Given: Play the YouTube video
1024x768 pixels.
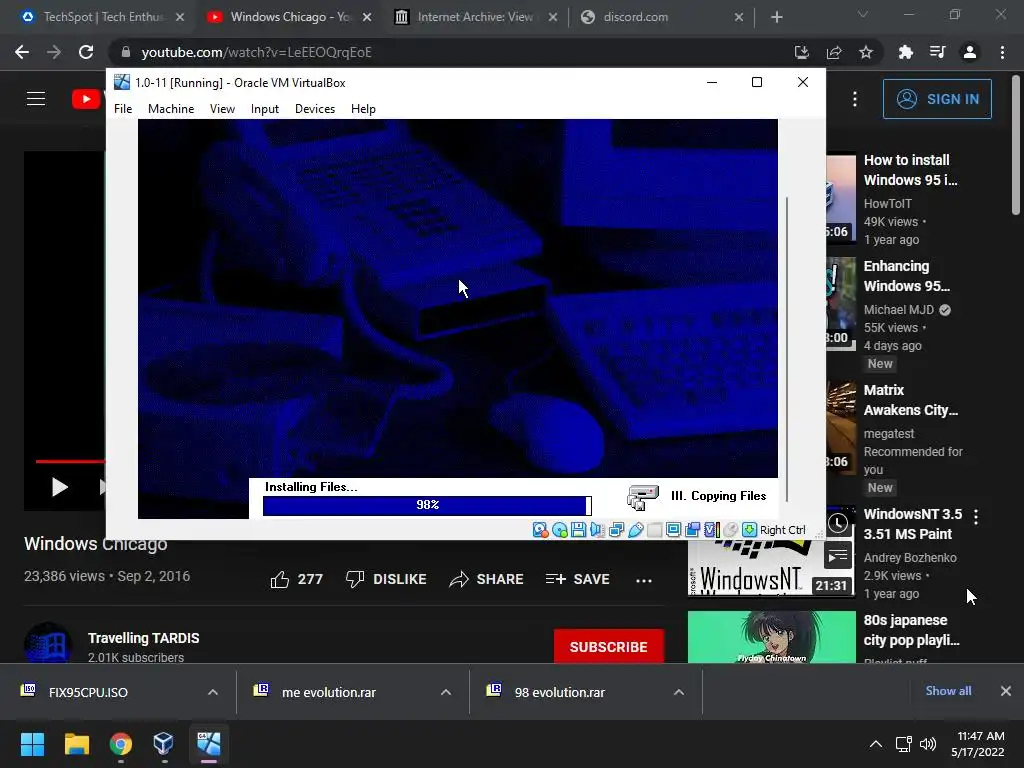Looking at the screenshot, I should (x=59, y=487).
